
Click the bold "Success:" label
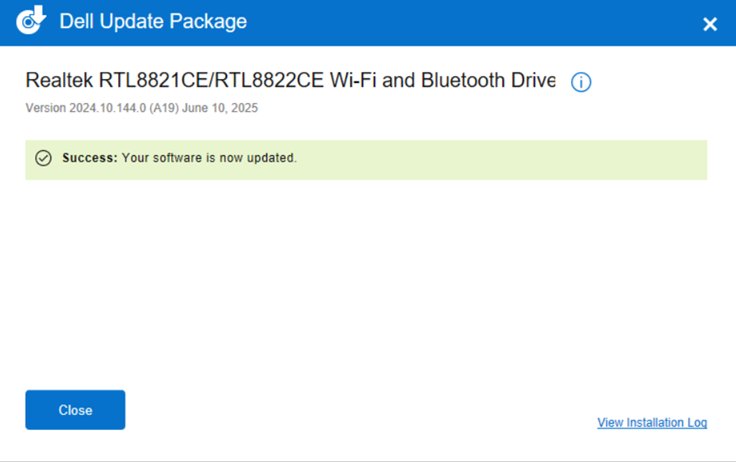(90, 158)
